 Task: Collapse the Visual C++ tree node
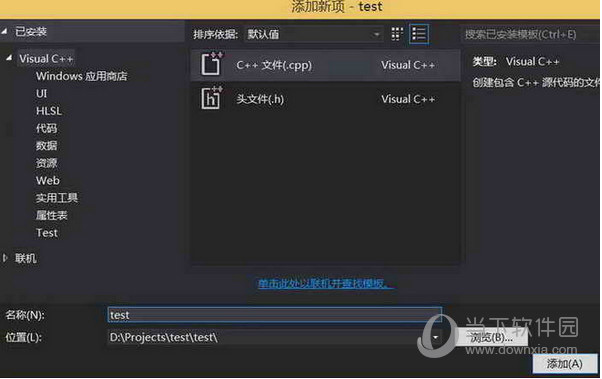point(9,58)
